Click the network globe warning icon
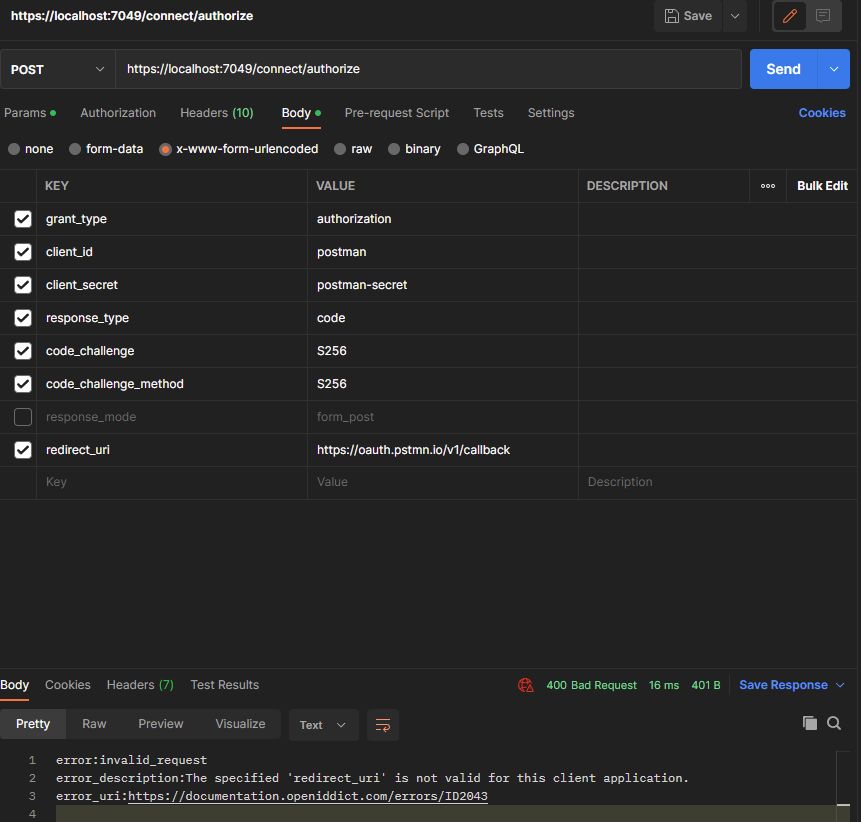This screenshot has height=822, width=861. coord(525,685)
